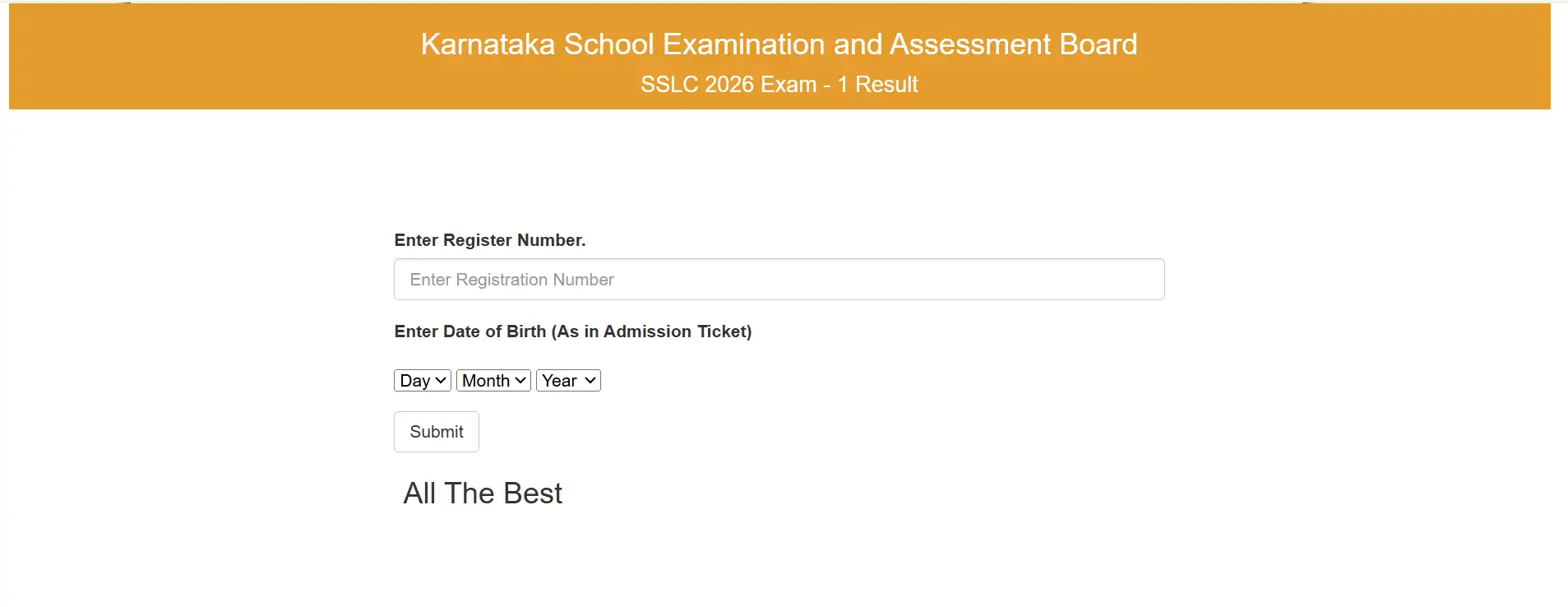Expand the Month picker for date of birth
The width and height of the screenshot is (1568, 607).
(x=493, y=380)
